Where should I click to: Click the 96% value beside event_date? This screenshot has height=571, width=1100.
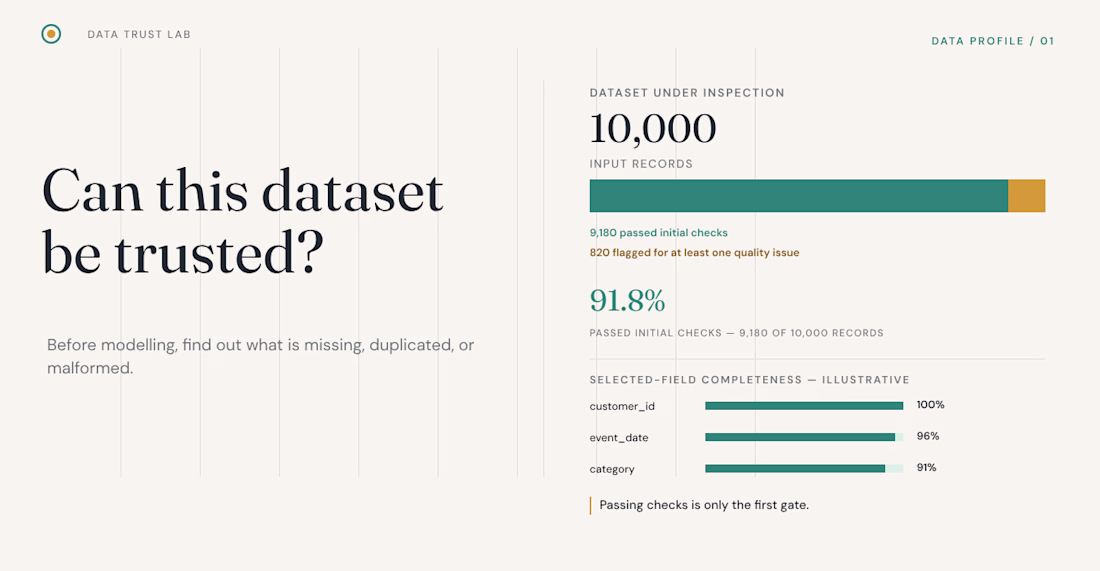927,436
